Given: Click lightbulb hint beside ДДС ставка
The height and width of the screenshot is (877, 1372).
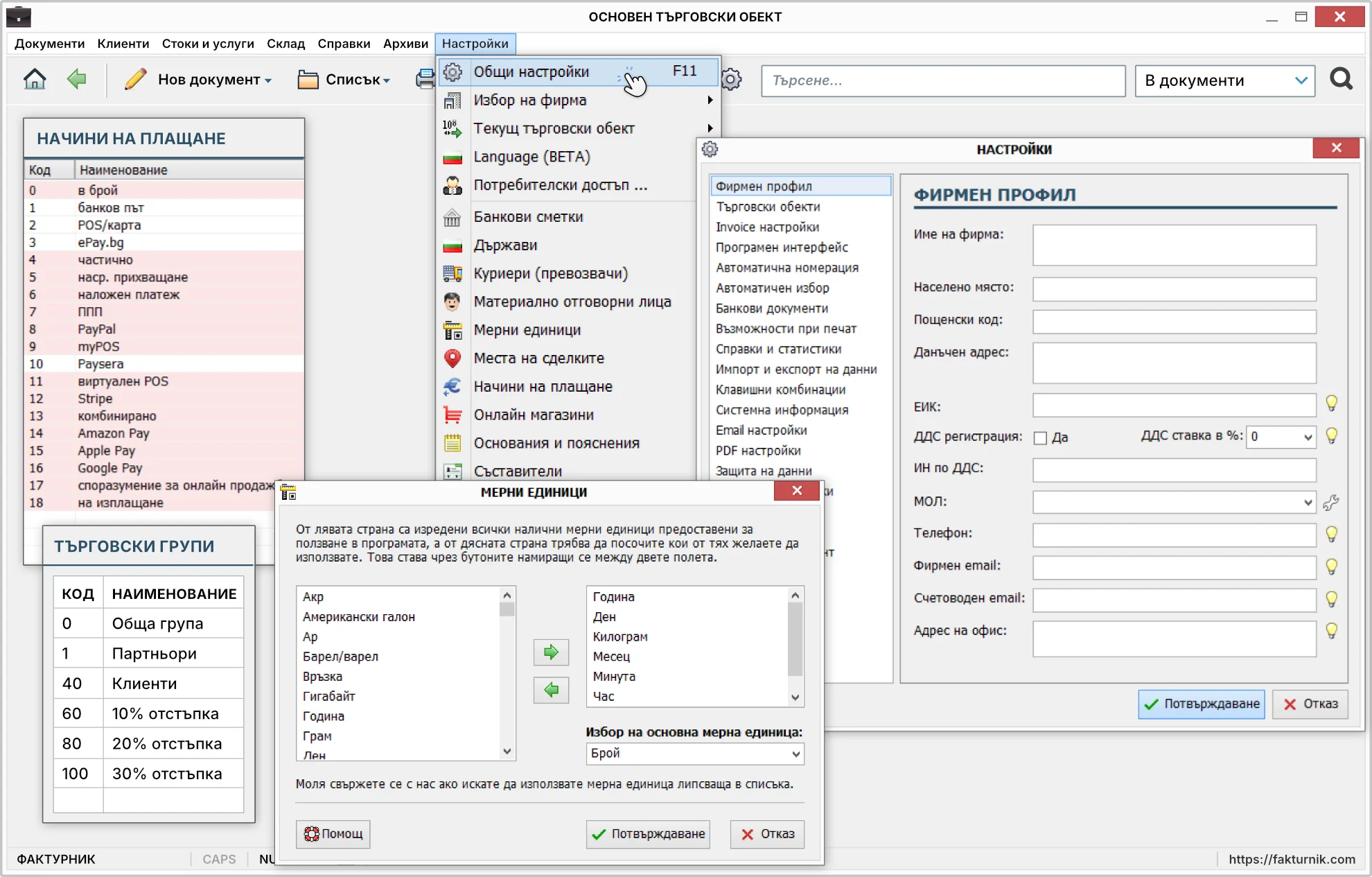Looking at the screenshot, I should pyautogui.click(x=1331, y=436).
